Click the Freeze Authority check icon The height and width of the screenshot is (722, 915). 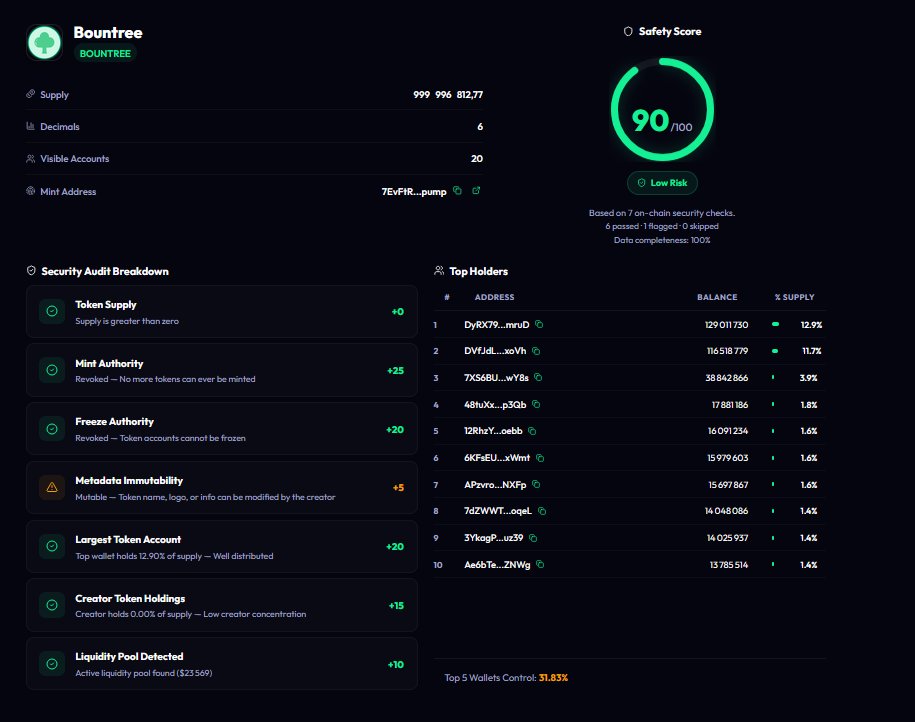coord(52,429)
